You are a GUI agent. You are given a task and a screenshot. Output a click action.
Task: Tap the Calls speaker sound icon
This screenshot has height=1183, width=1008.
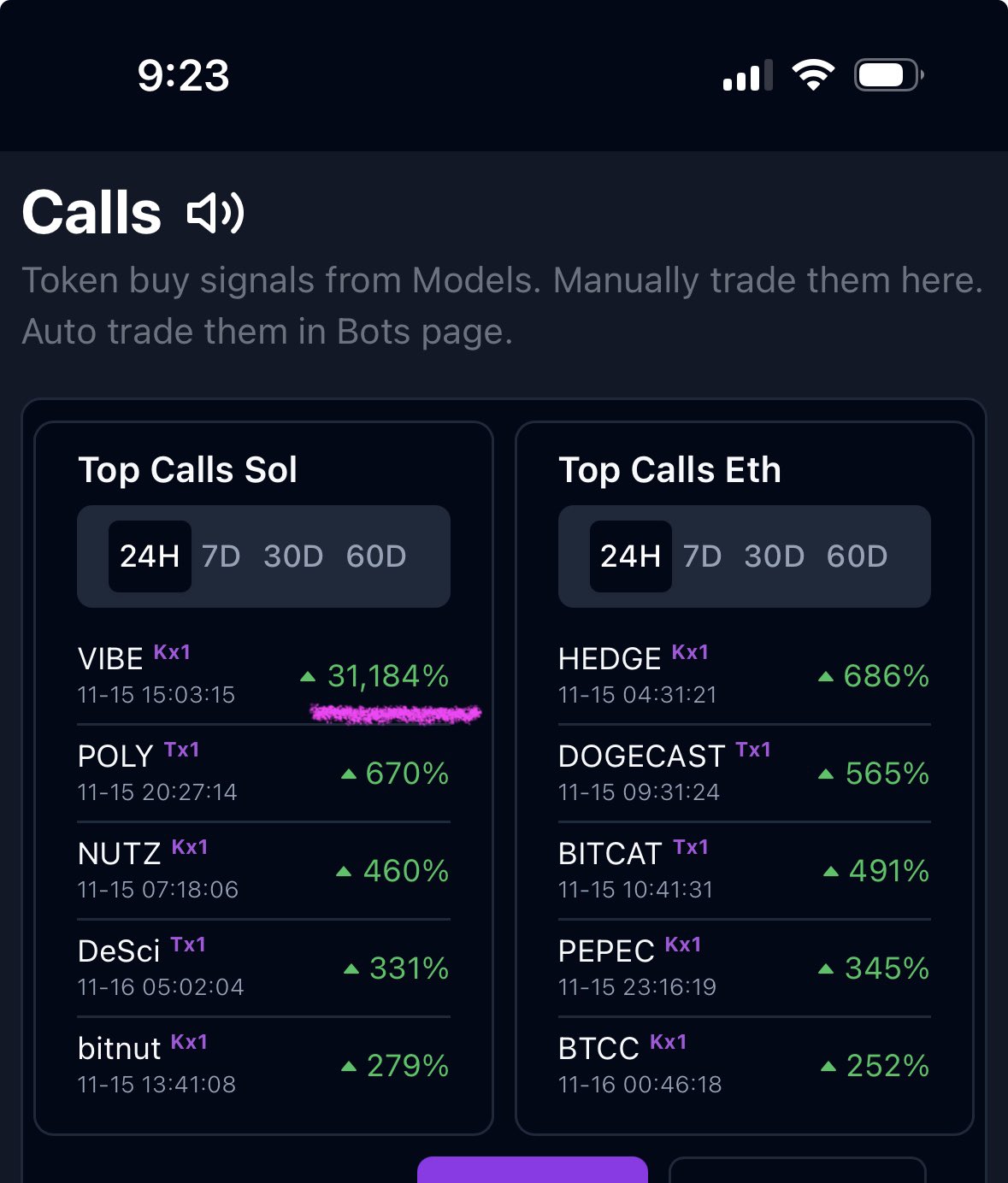coord(215,213)
